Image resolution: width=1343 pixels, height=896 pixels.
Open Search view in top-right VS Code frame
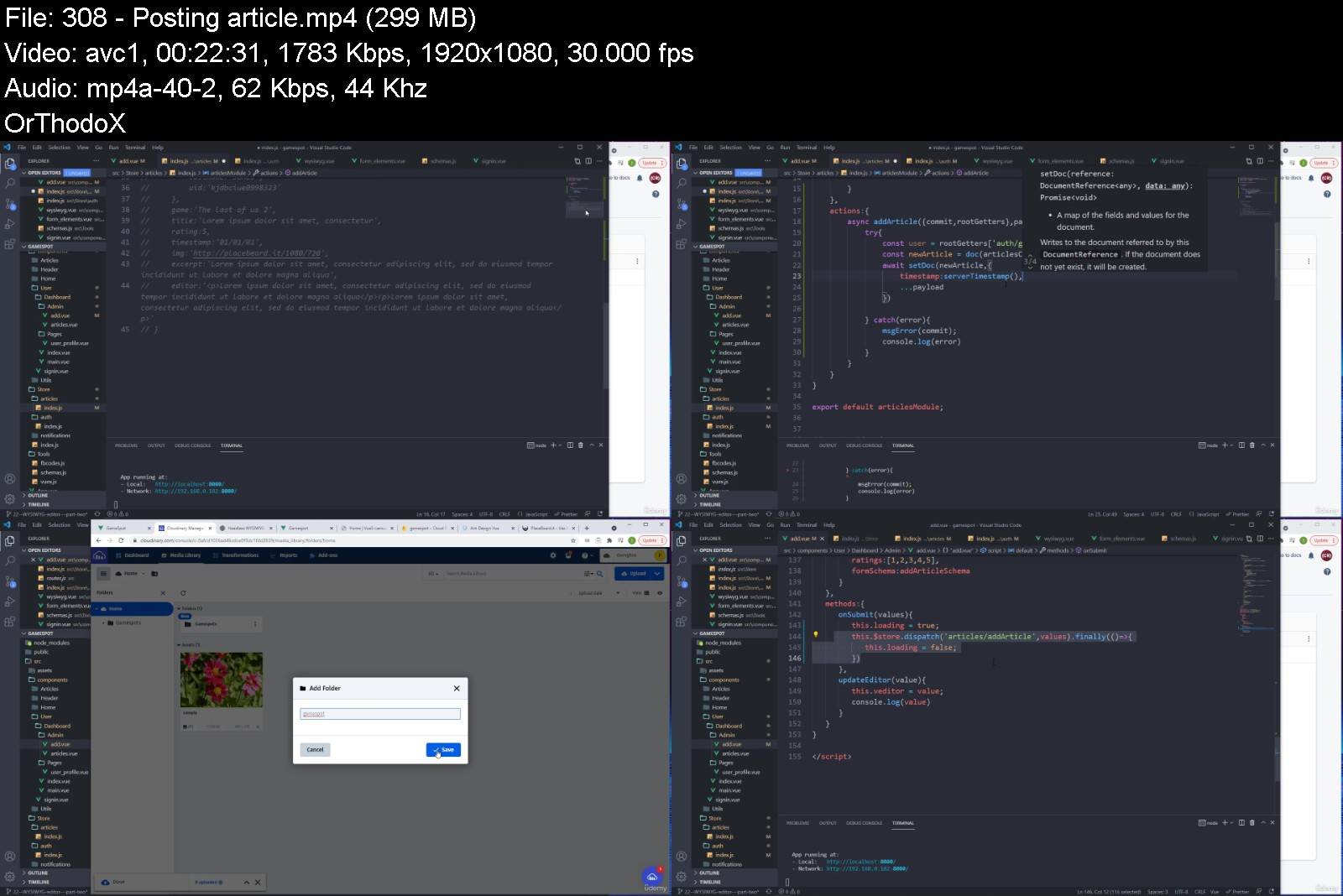pos(682,182)
